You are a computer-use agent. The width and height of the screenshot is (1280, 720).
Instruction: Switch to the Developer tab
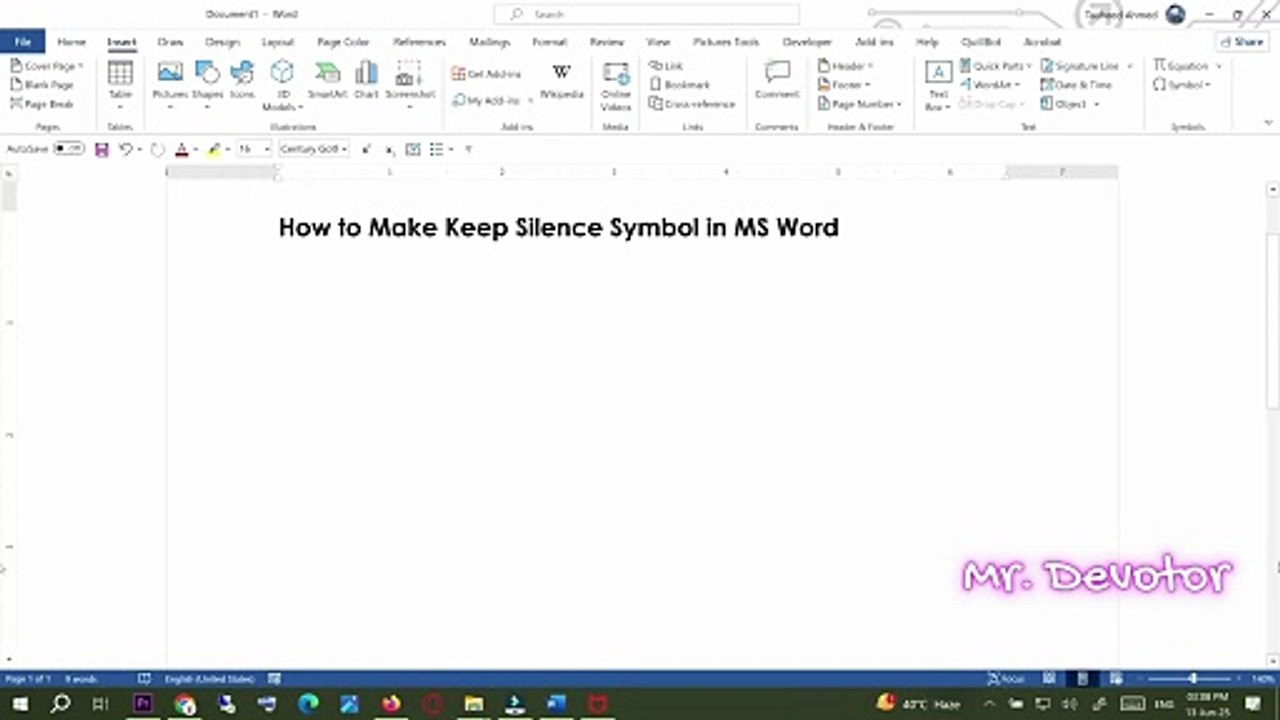(807, 42)
